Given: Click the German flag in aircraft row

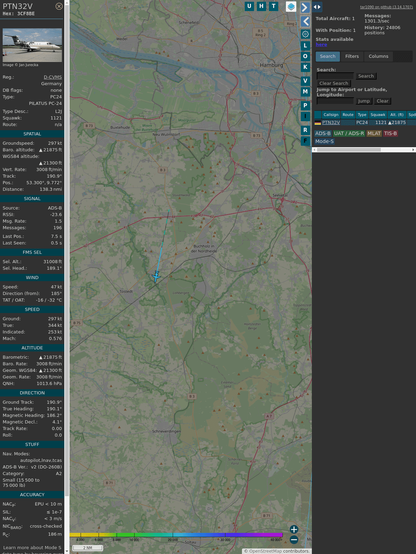Looking at the screenshot, I should pos(318,123).
